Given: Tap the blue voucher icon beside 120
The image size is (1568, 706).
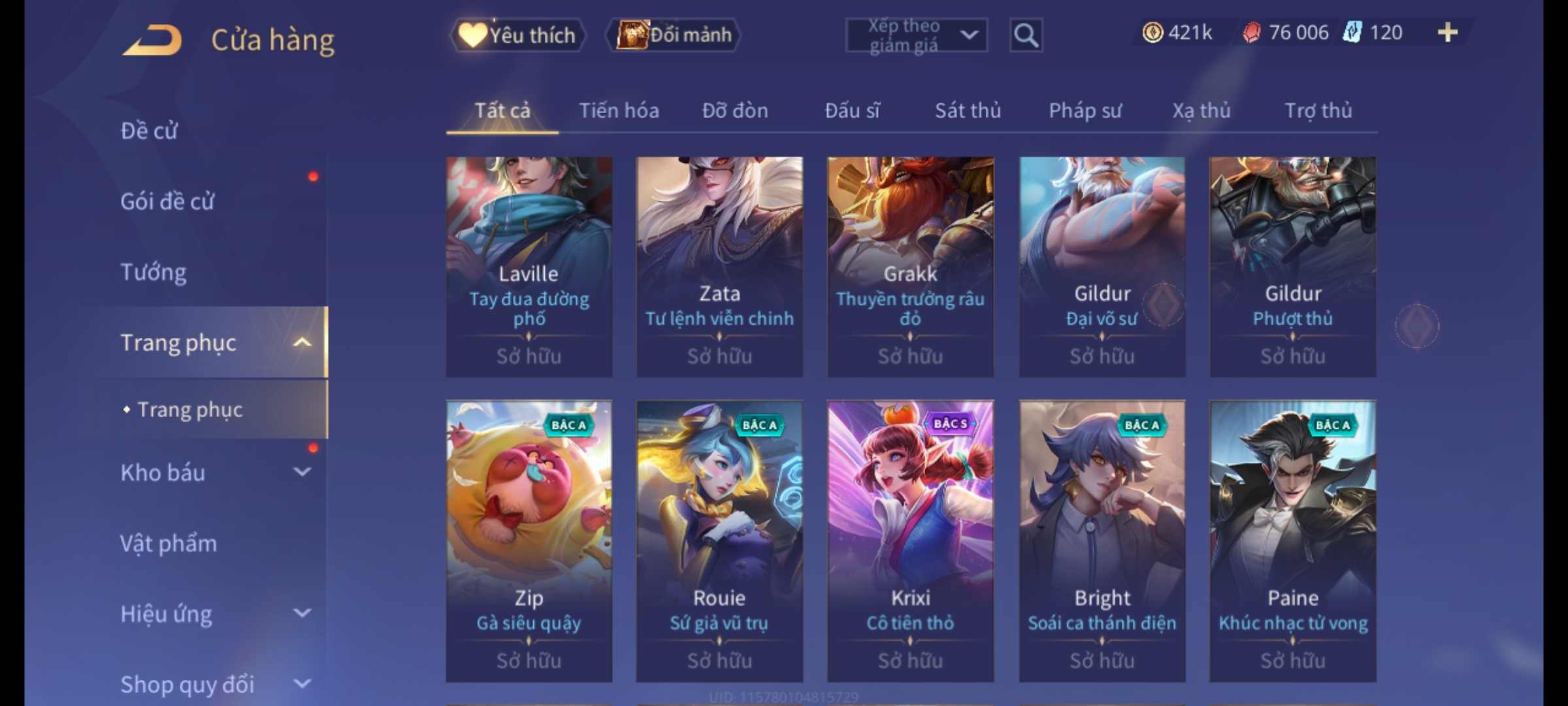Looking at the screenshot, I should 1352,32.
